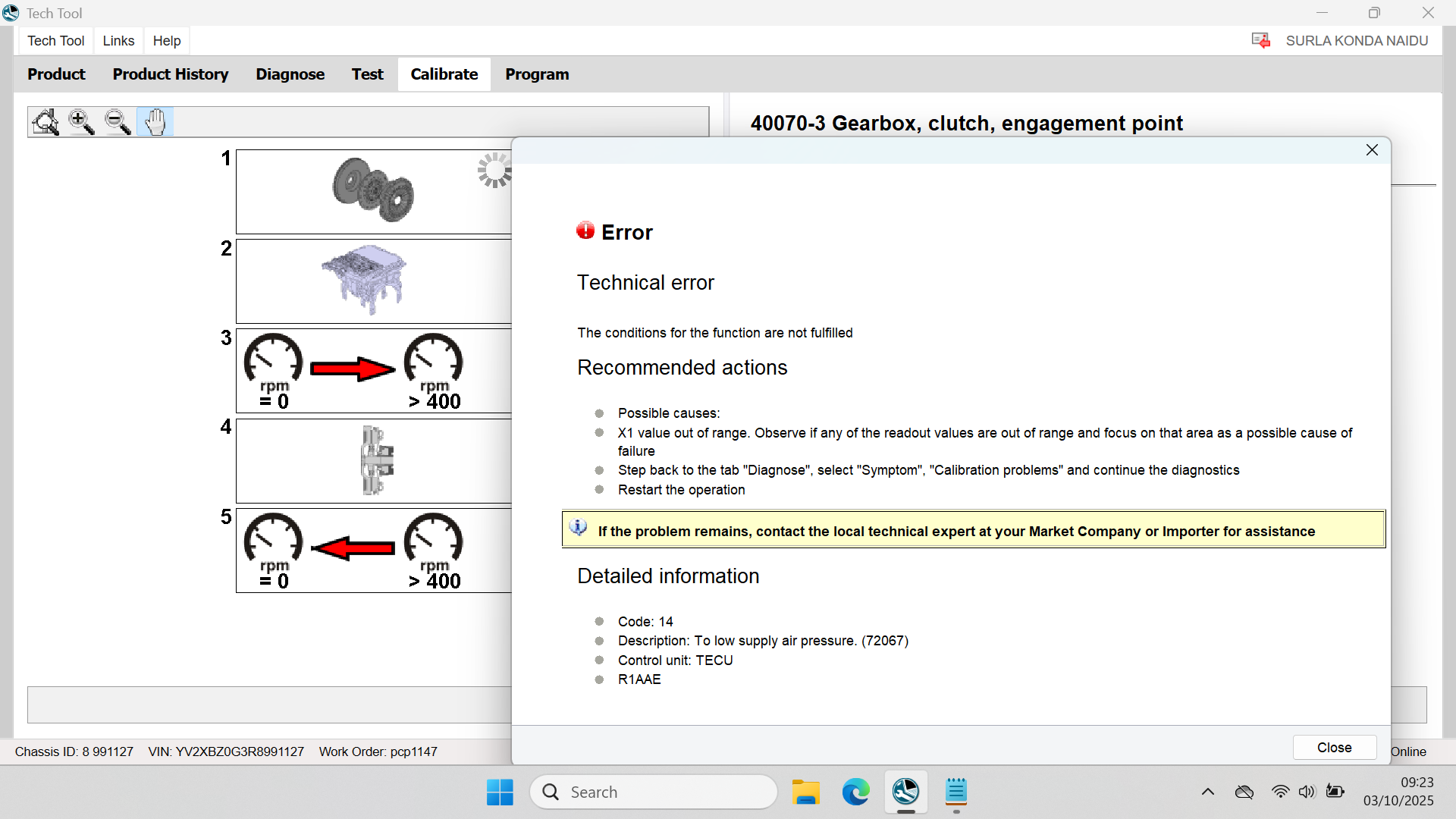Click the Close button in error dialog

coord(1334,748)
